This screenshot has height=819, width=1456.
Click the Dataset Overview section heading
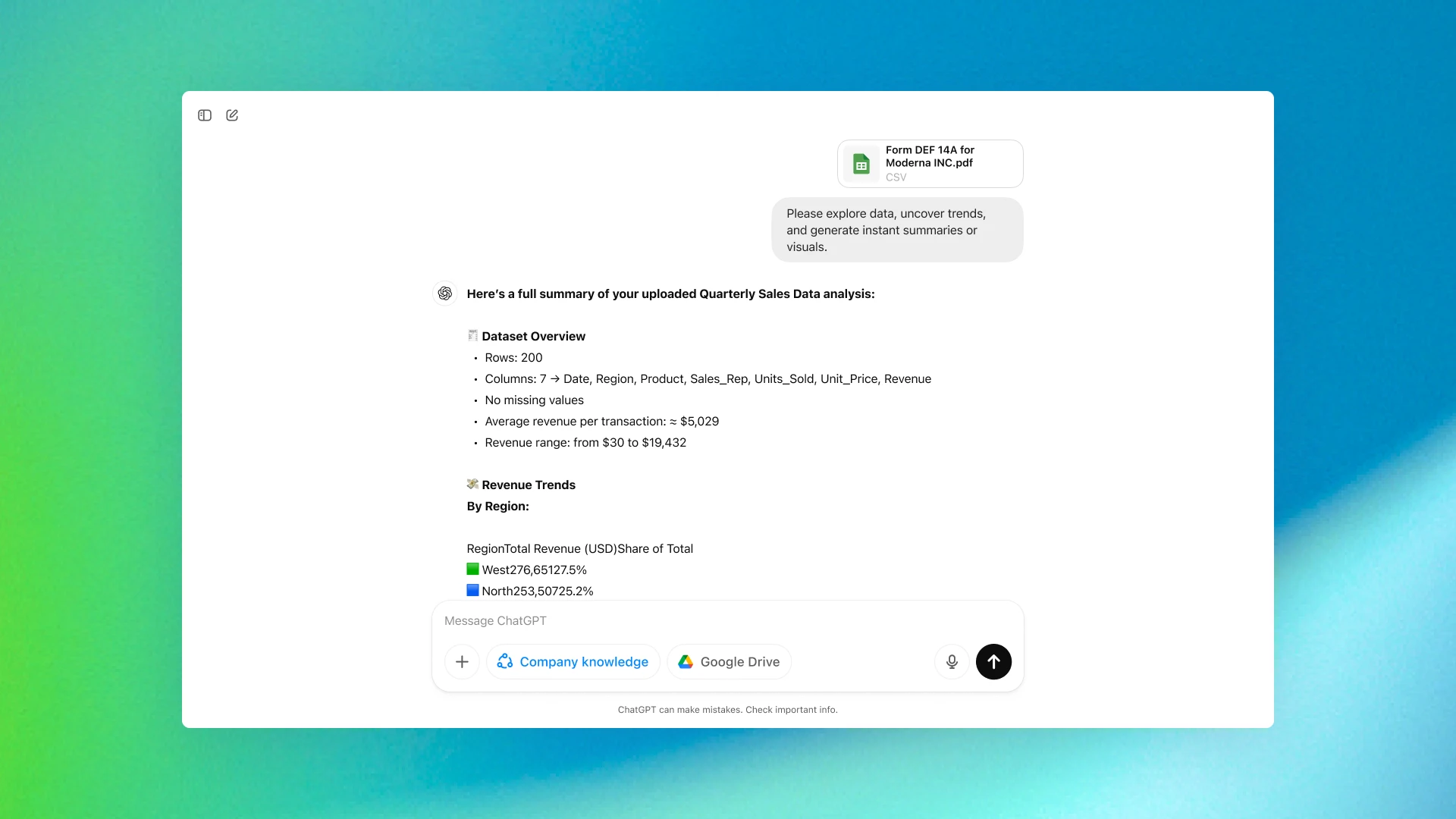pos(534,336)
